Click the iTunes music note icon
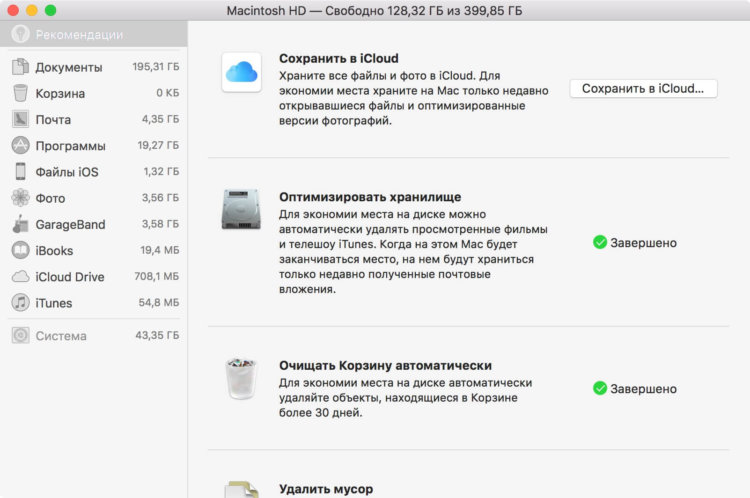Image resolution: width=750 pixels, height=498 pixels. (x=20, y=303)
